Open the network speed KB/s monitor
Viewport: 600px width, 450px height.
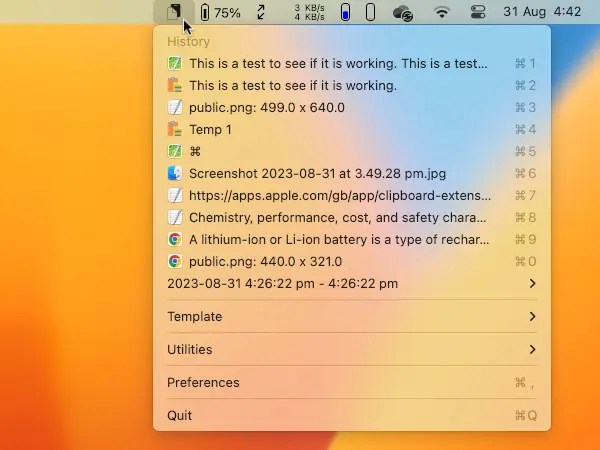pyautogui.click(x=309, y=12)
